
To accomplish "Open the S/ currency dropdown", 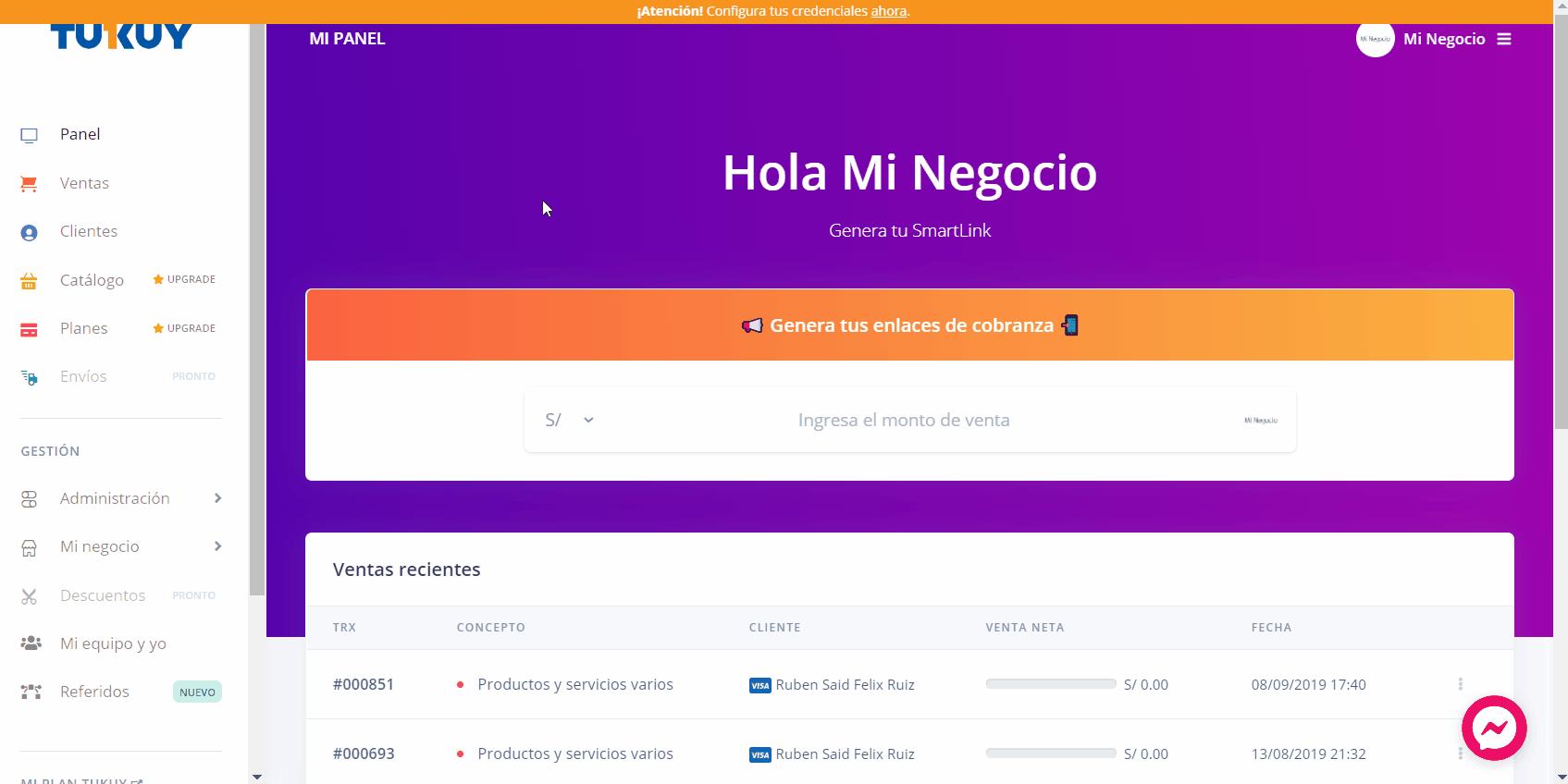I will 569,420.
